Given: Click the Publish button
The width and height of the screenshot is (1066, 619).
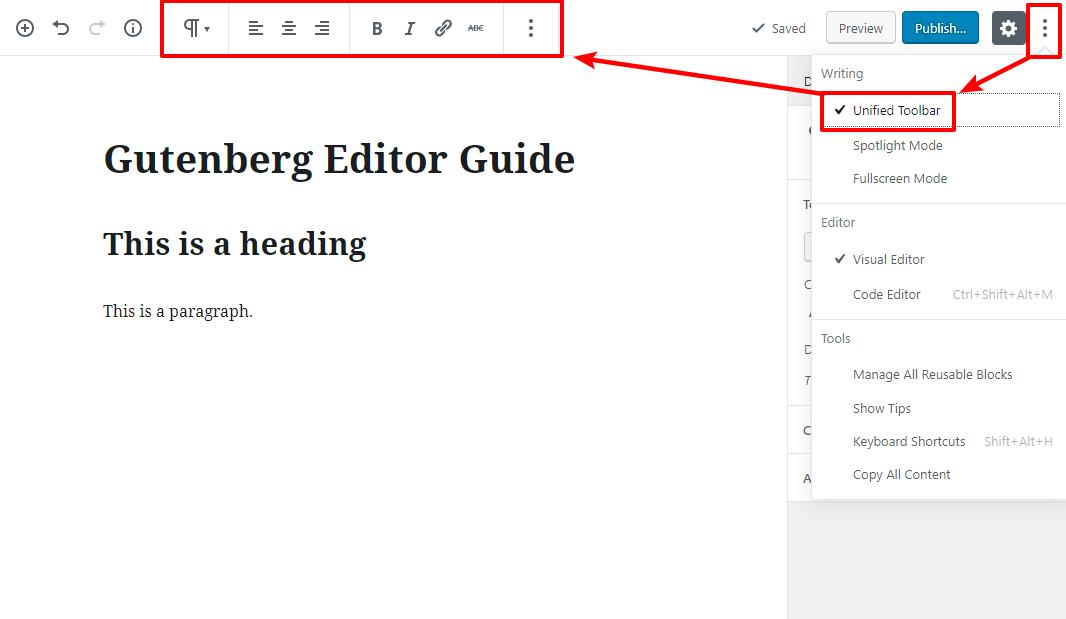Looking at the screenshot, I should [940, 28].
